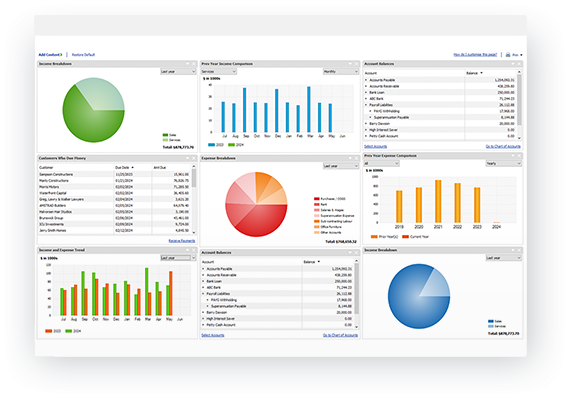Screen dimensions: 570x398
Task: Click the Sub-contracting Labour legend swatch
Action: (317, 221)
